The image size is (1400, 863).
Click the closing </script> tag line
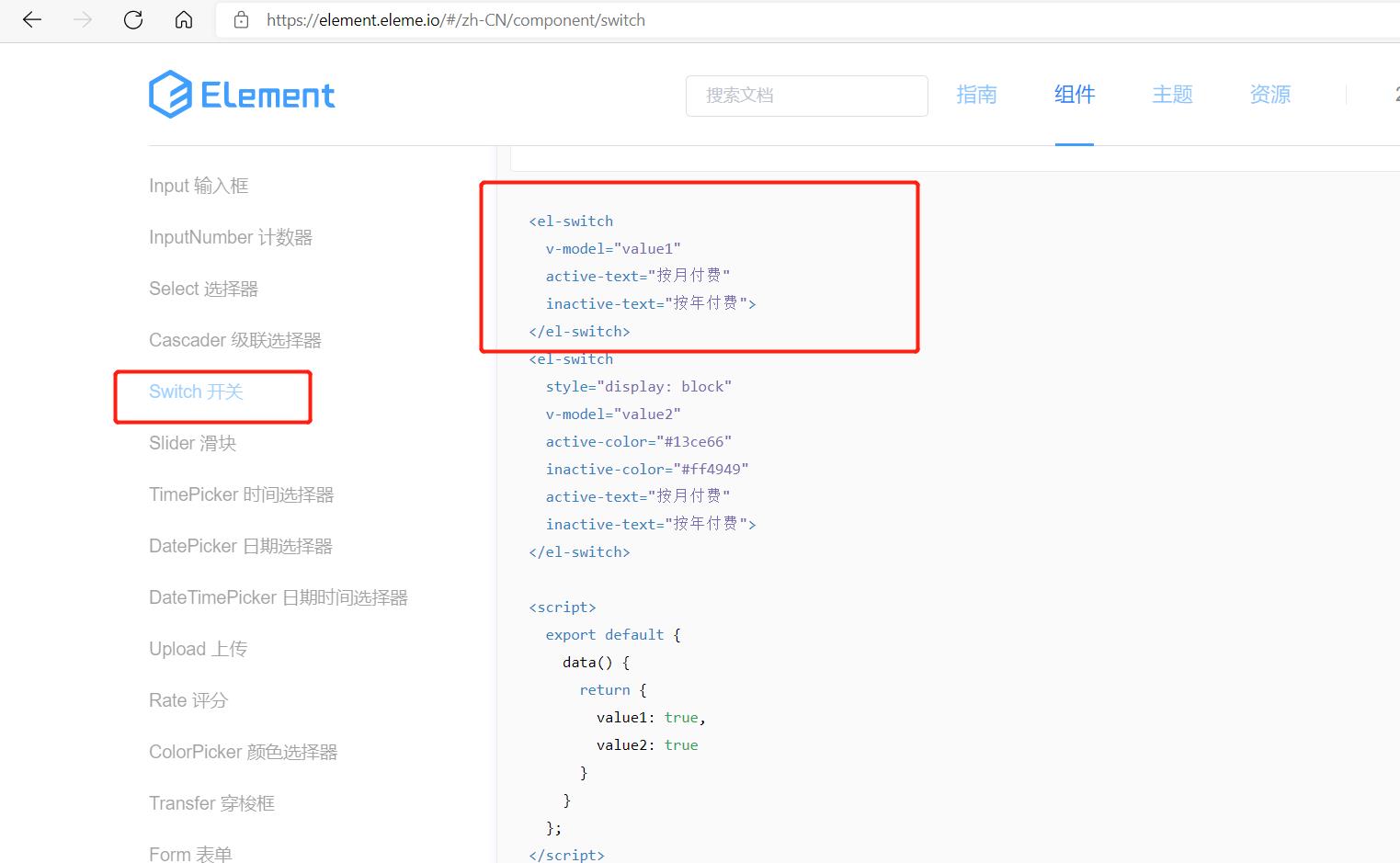tap(566, 854)
